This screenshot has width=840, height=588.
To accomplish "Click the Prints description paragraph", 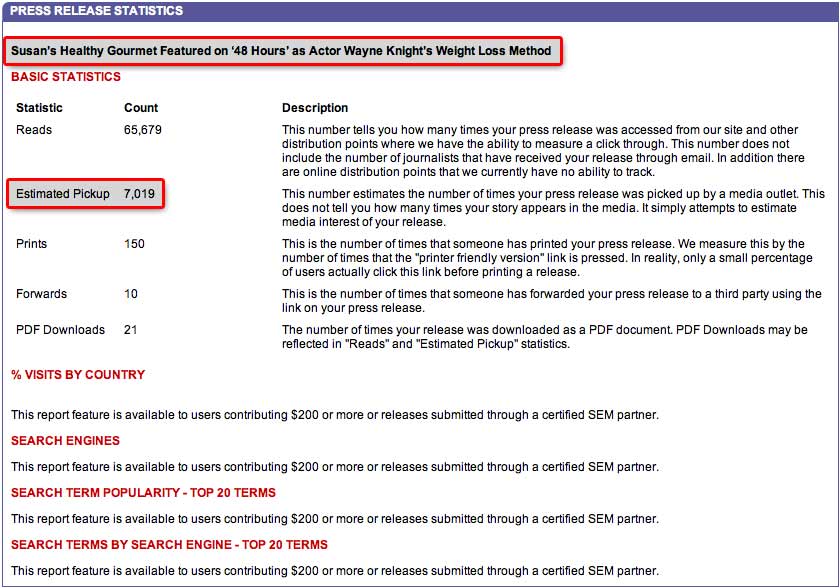I will (548, 258).
